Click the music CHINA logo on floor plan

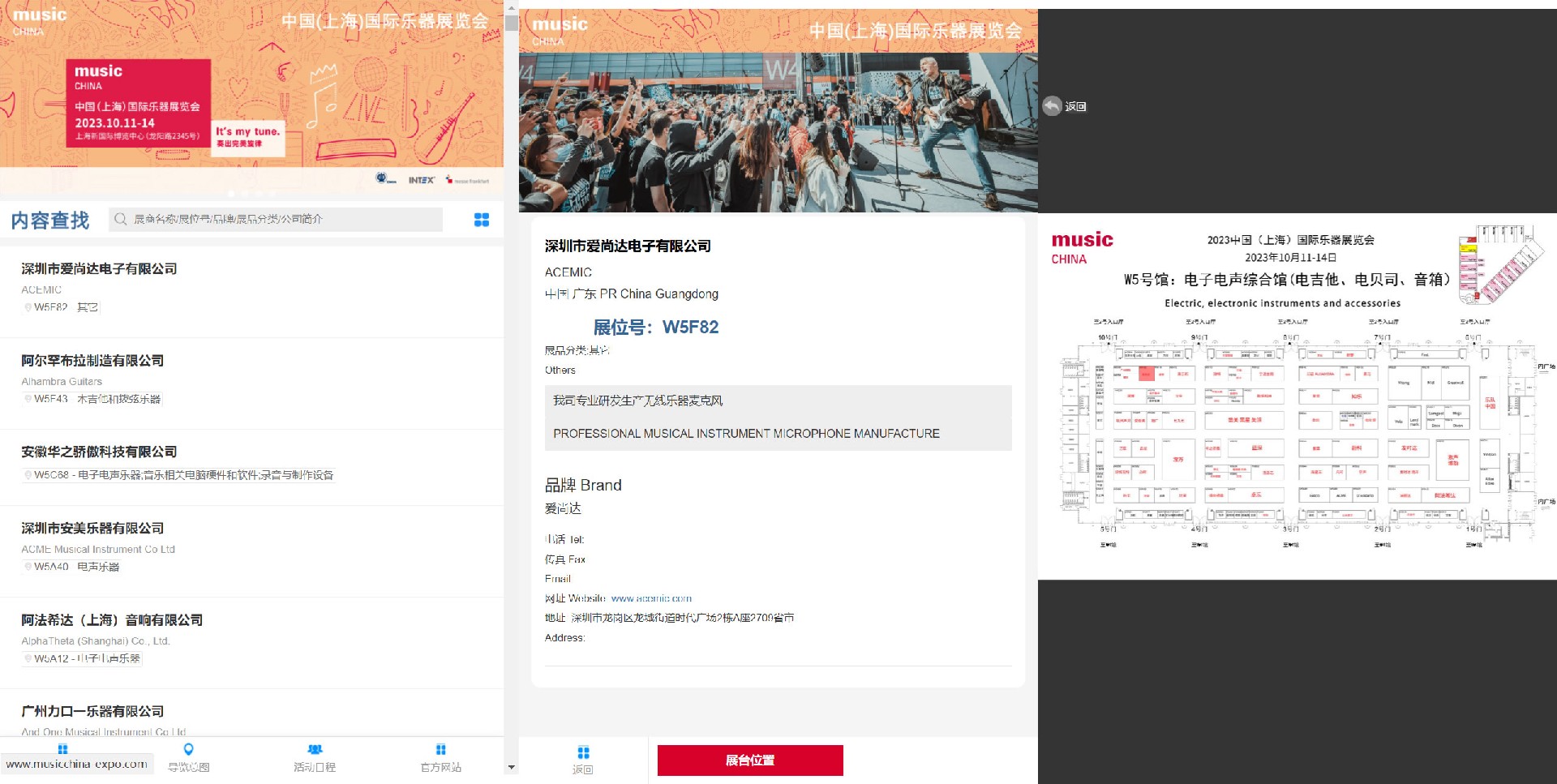(x=1083, y=248)
